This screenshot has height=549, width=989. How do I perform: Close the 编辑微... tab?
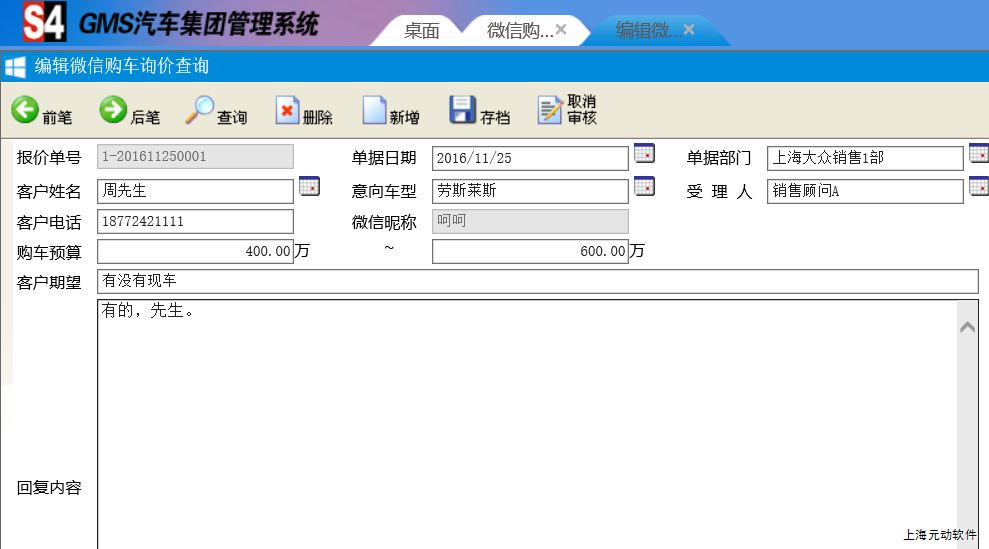(x=689, y=30)
